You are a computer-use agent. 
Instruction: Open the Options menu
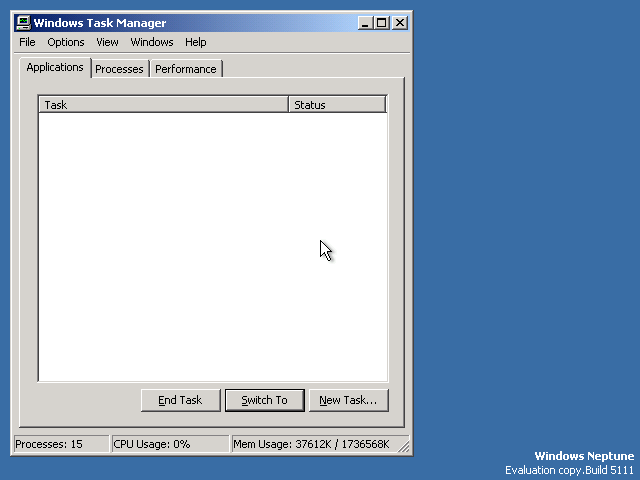pos(66,42)
